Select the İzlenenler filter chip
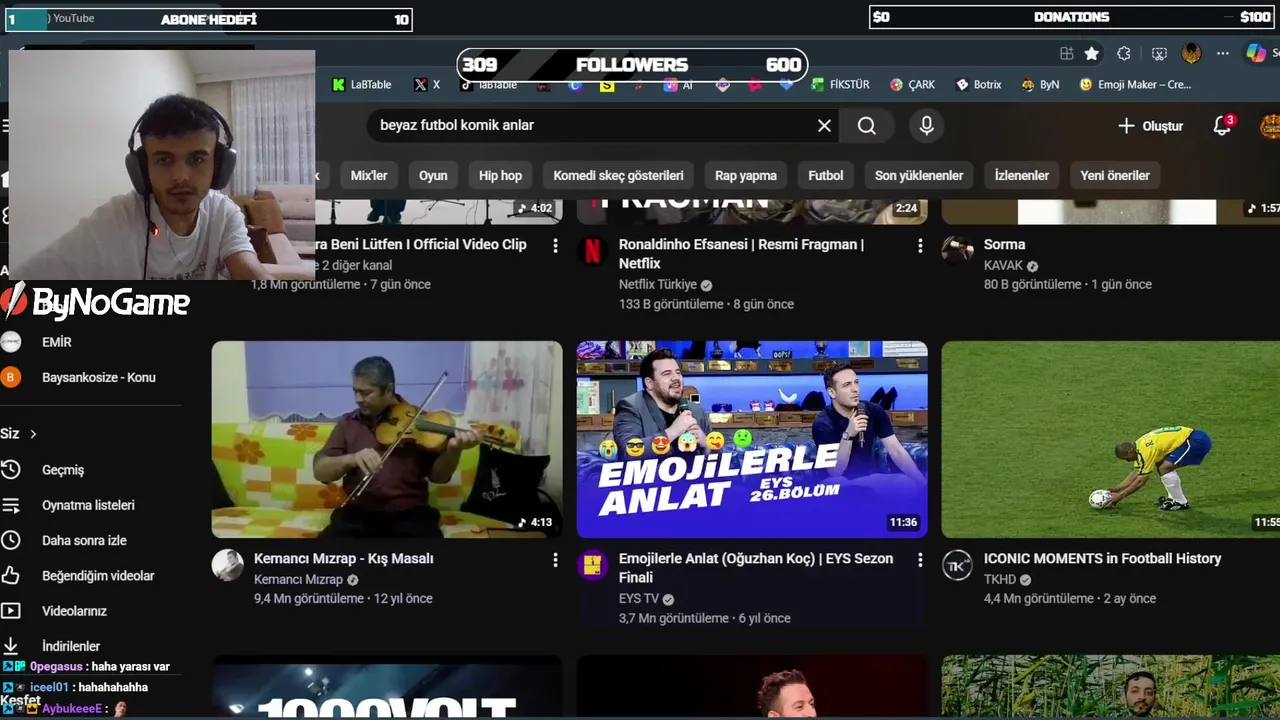This screenshot has width=1280, height=720. click(1022, 175)
